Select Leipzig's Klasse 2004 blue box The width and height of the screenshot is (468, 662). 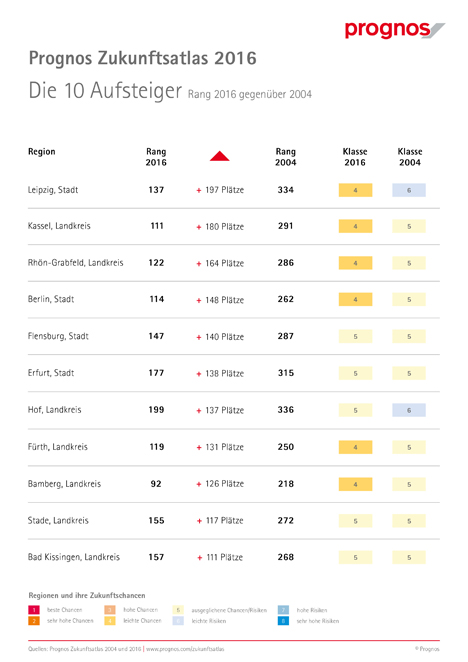pos(409,190)
